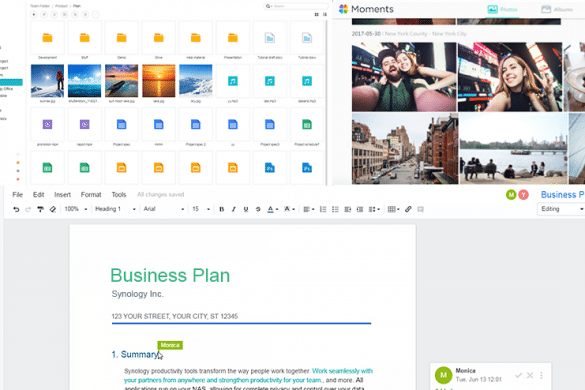The height and width of the screenshot is (390, 585).
Task: Open the Tools menu
Action: click(x=119, y=194)
